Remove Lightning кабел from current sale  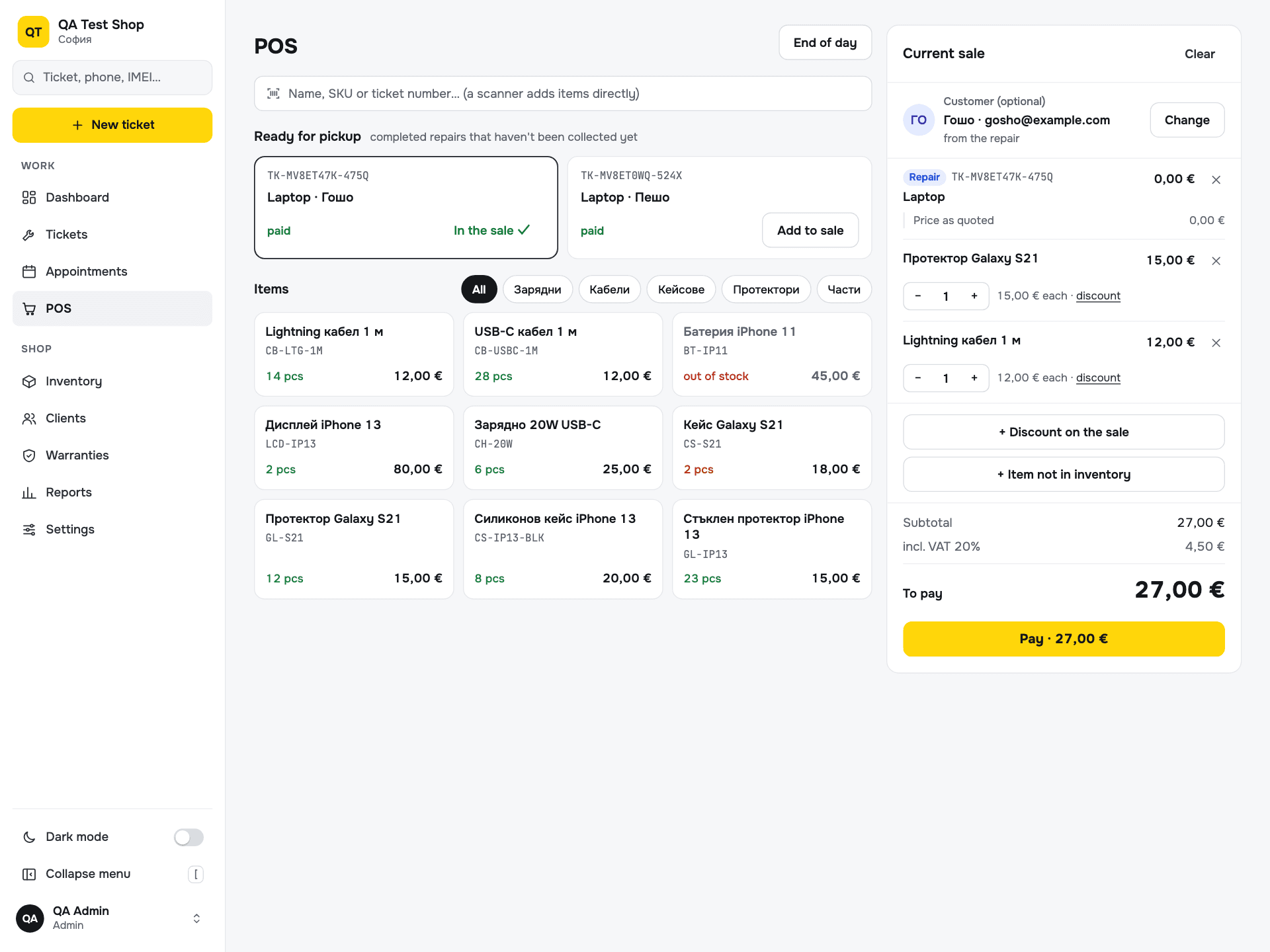point(1216,343)
